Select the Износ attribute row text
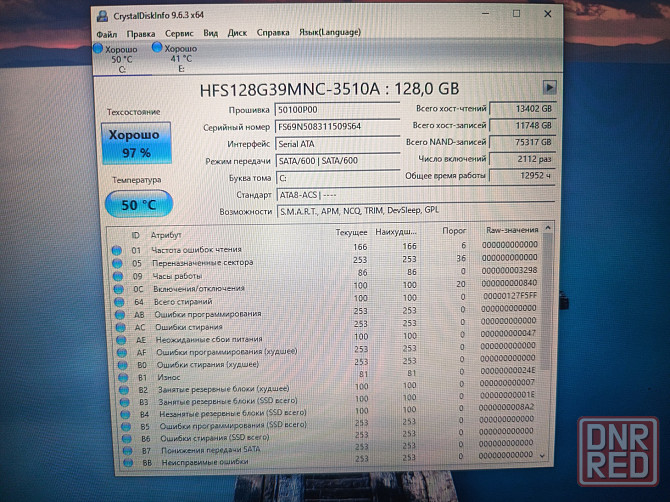This screenshot has height=502, width=670. (169, 377)
